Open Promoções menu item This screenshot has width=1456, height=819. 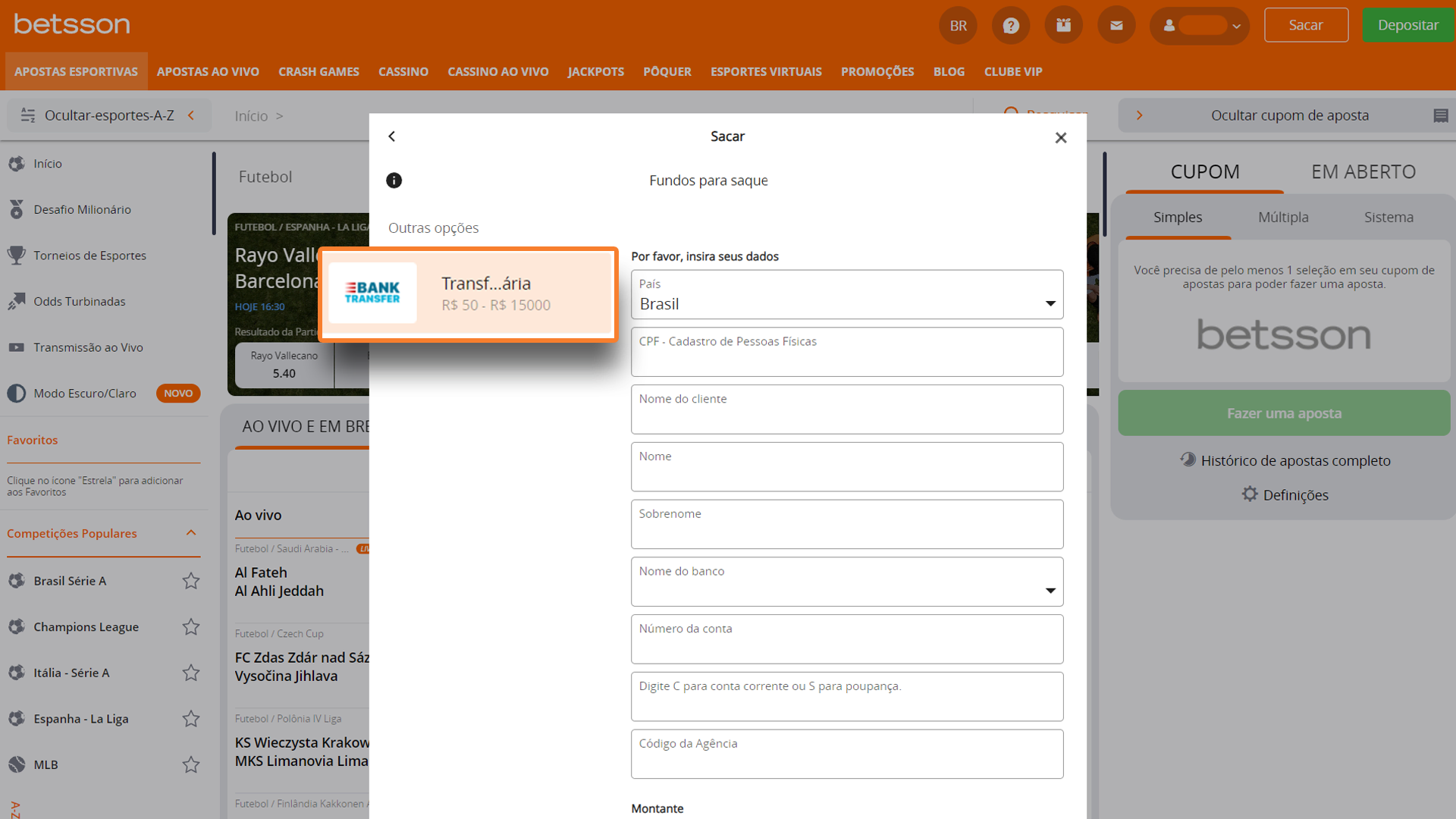tap(877, 71)
